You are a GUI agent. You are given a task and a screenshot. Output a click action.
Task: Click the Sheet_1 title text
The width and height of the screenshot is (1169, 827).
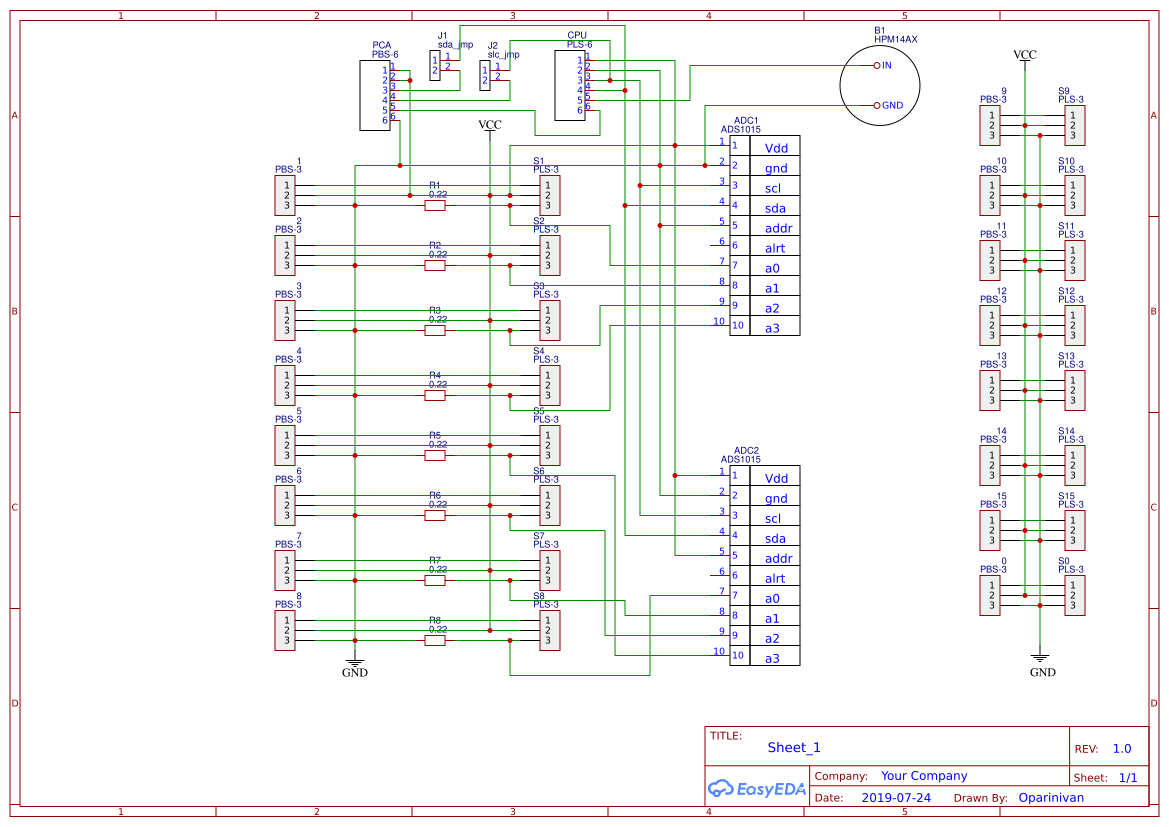tap(792, 747)
